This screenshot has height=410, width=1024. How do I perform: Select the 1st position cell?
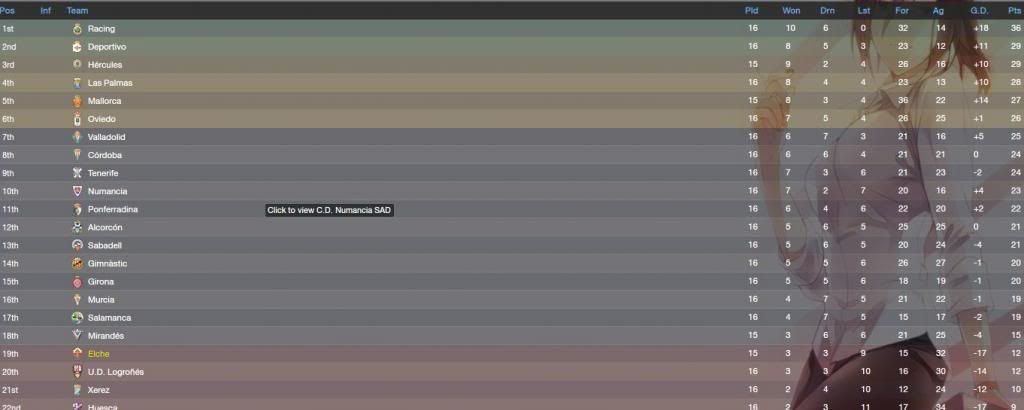[7, 29]
